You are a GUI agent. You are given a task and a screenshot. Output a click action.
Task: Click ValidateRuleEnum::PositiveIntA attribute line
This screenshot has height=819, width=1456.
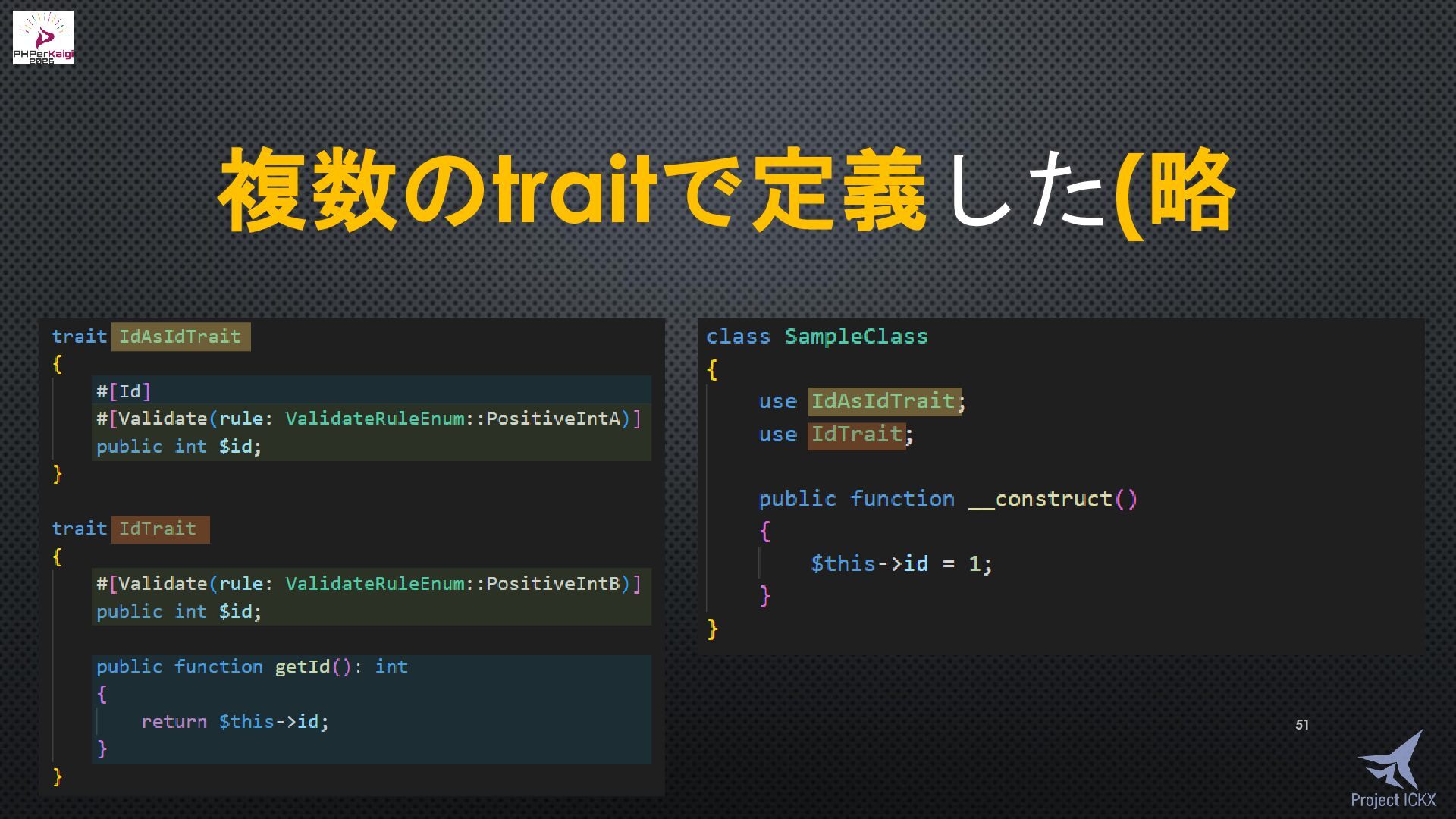click(x=369, y=419)
